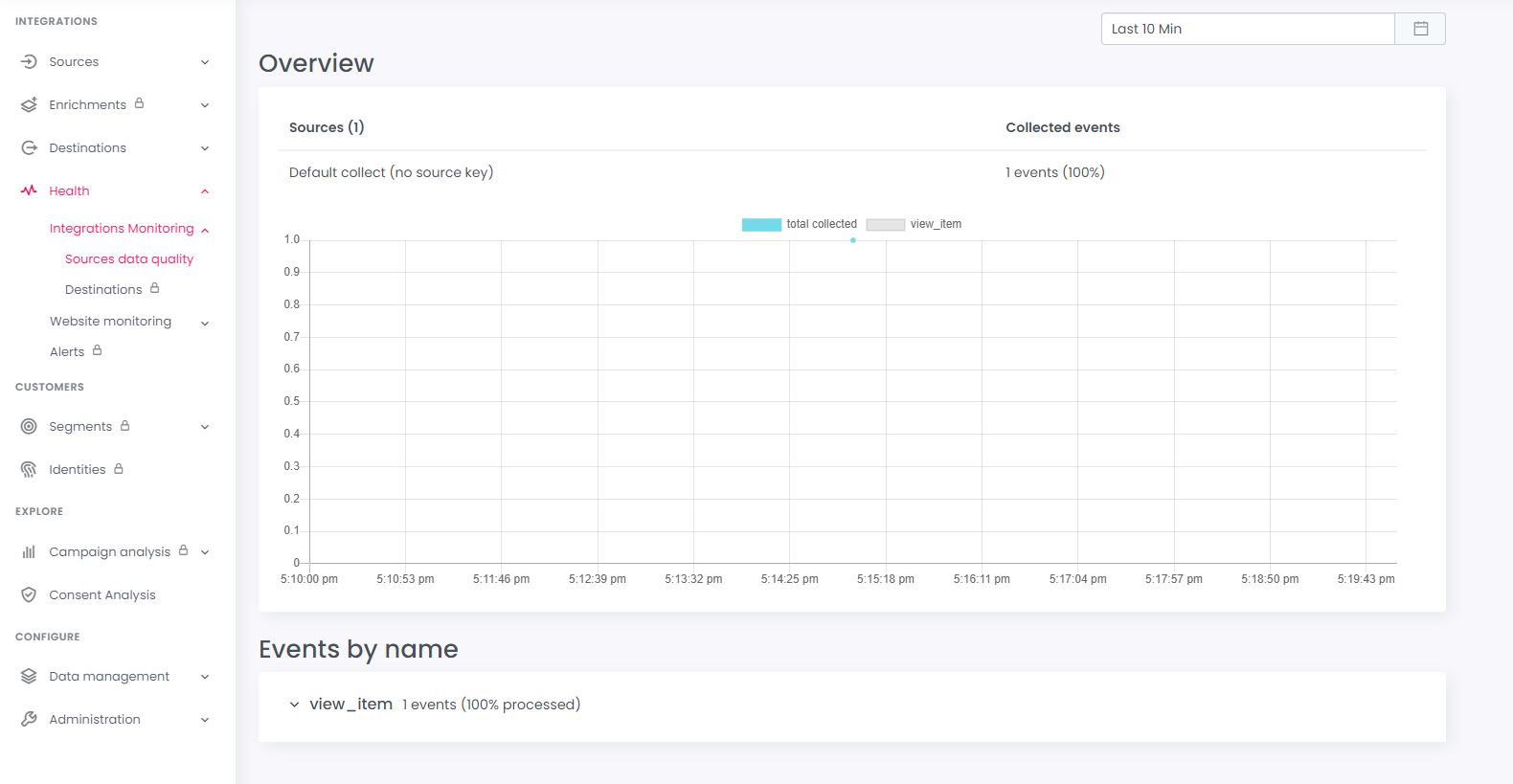Open the calendar date picker icon
The height and width of the screenshot is (784, 1513).
point(1421,29)
